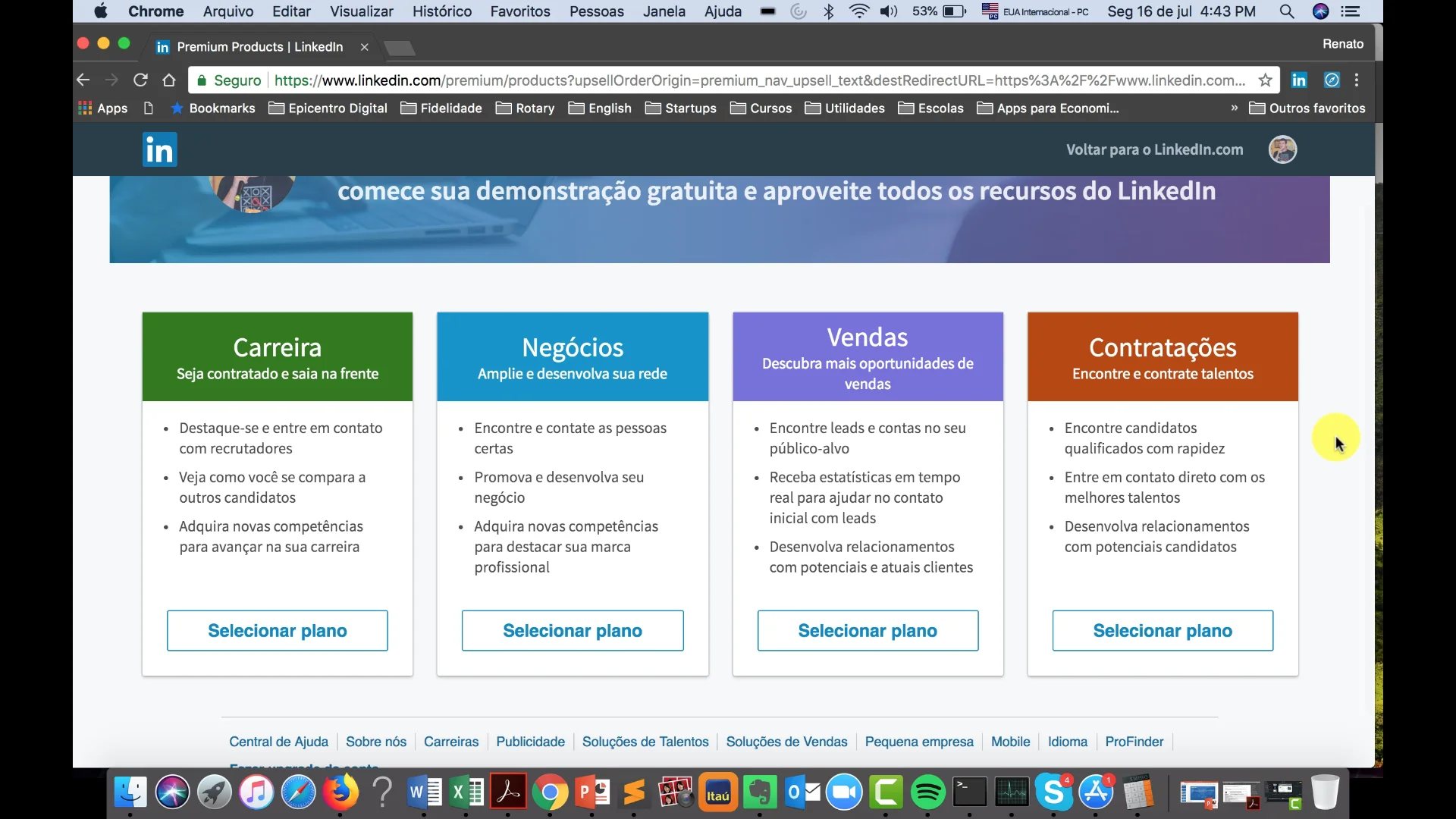This screenshot has height=819, width=1456.
Task: Open the Apps shortcut in bookmarks bar
Action: 103,108
